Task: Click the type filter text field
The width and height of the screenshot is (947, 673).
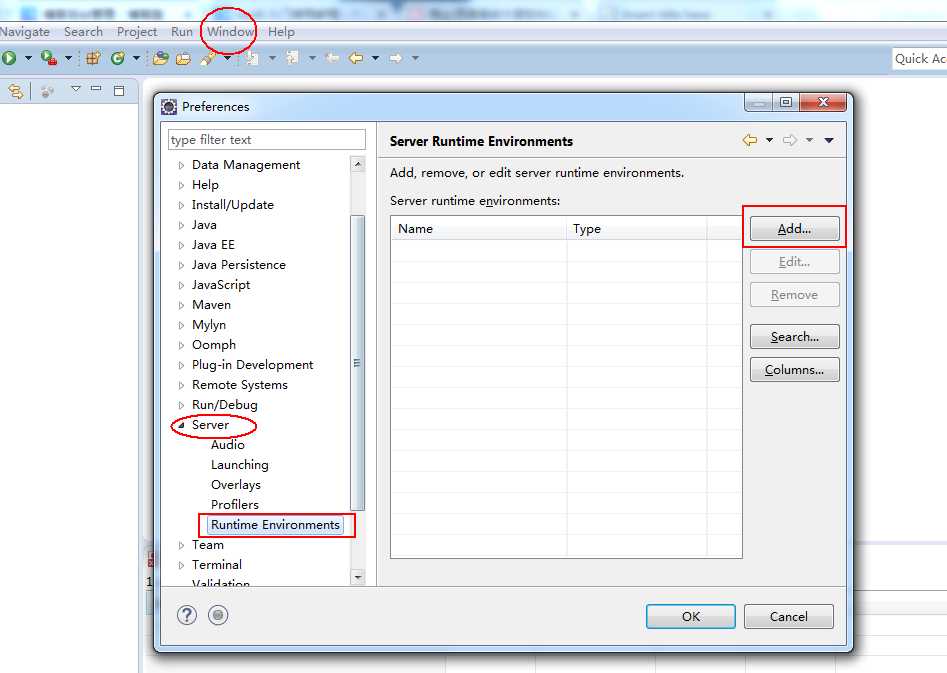Action: click(267, 140)
